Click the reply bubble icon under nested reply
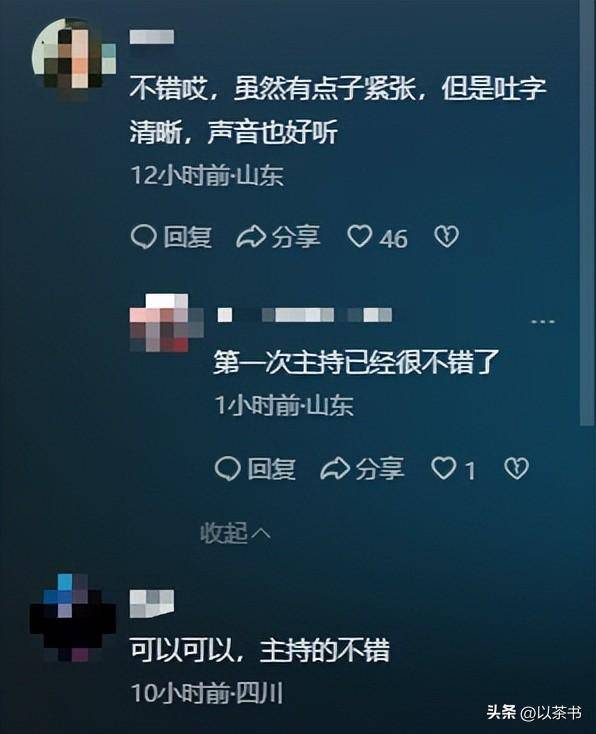596x734 pixels. [228, 469]
